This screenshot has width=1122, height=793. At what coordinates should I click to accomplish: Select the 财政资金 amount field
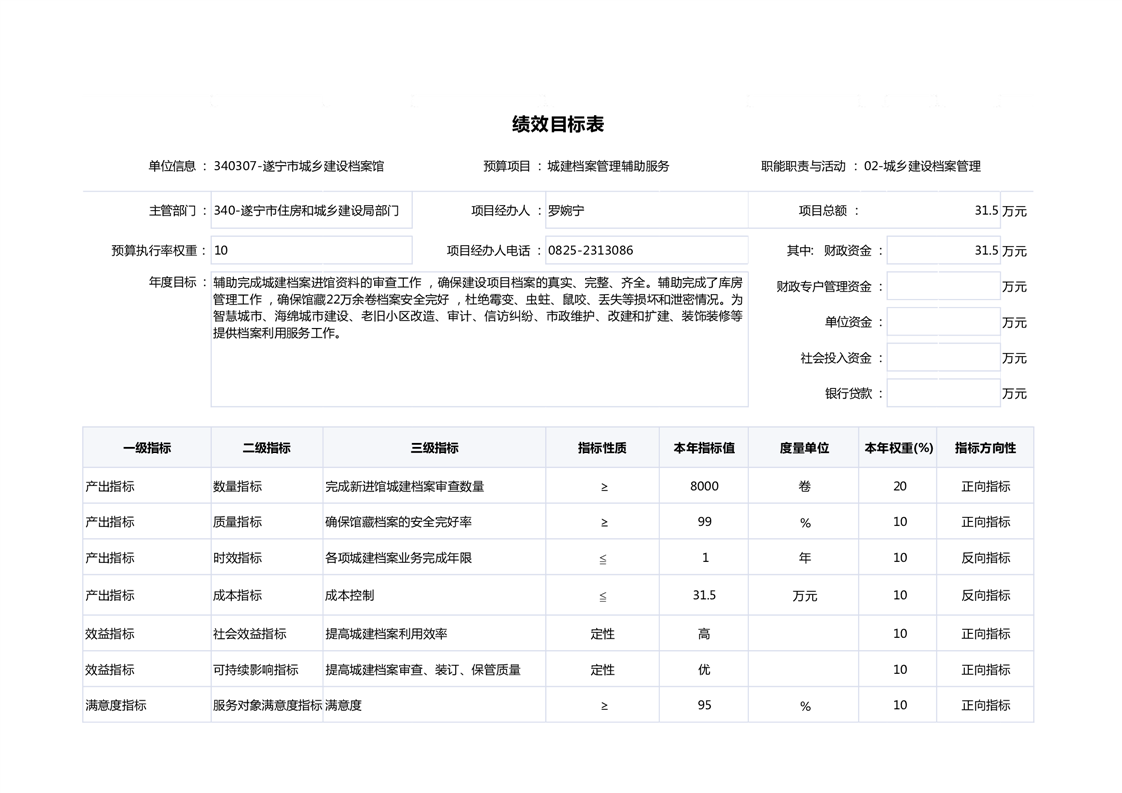[x=943, y=250]
